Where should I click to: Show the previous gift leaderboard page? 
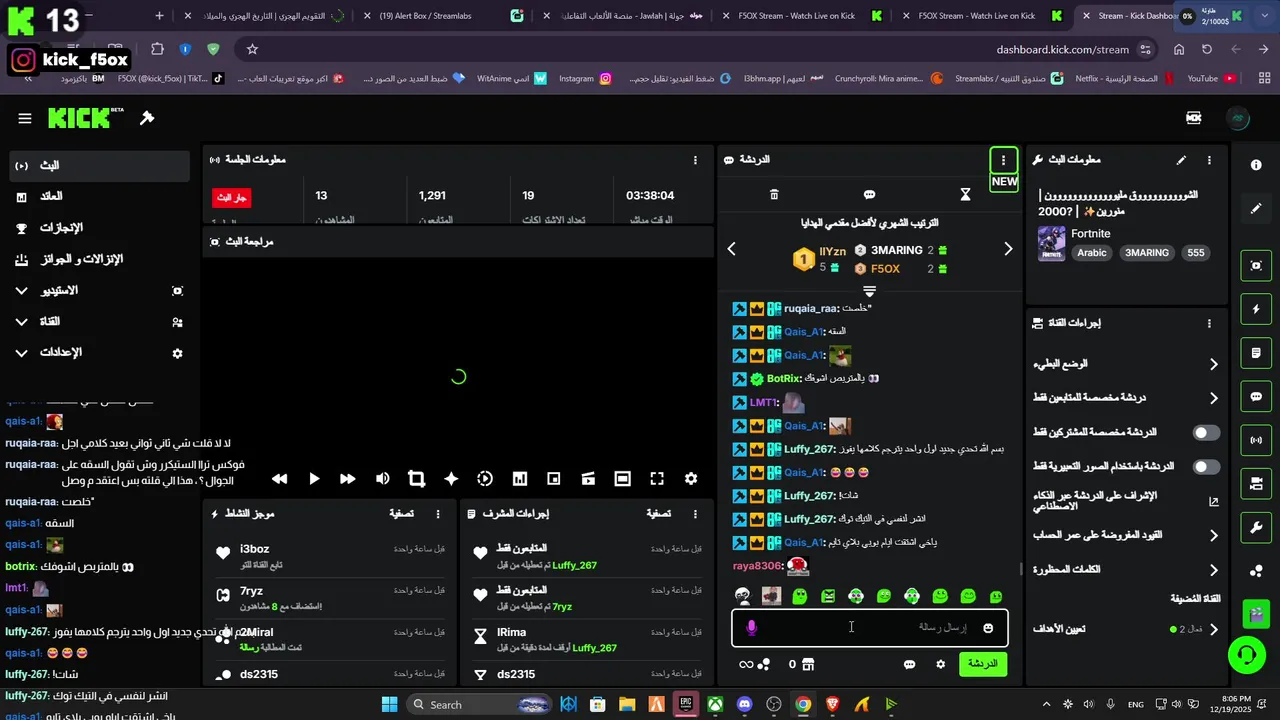pos(731,249)
